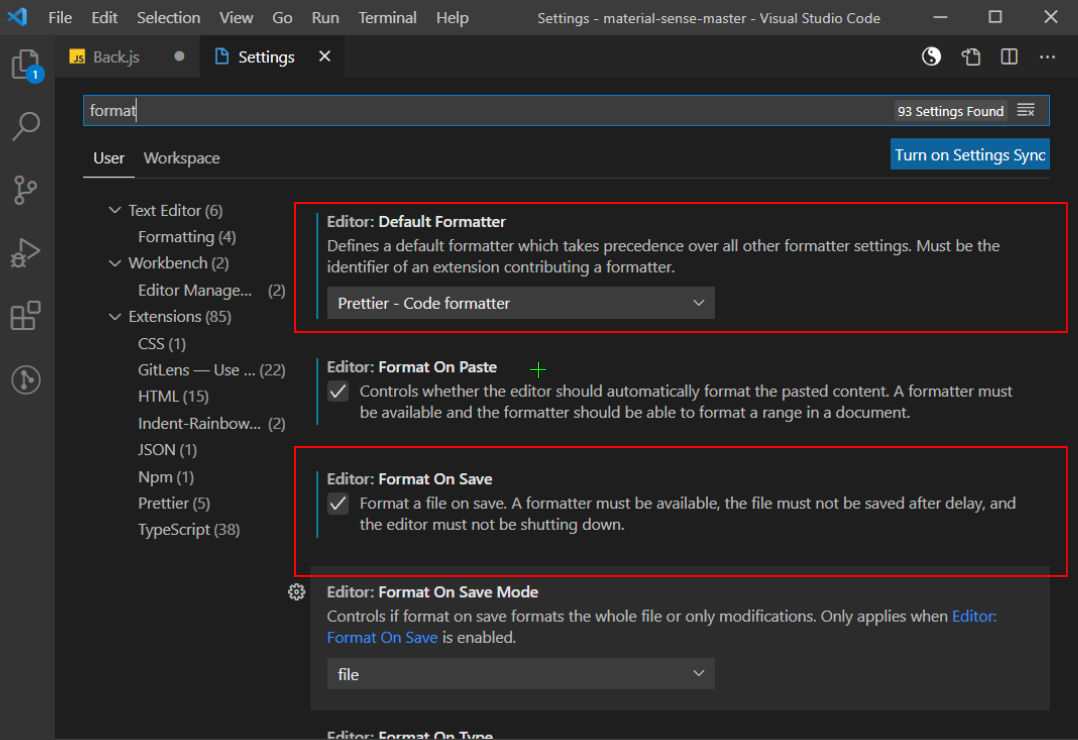
Task: Collapse the Text Editor tree section
Action: (115, 210)
